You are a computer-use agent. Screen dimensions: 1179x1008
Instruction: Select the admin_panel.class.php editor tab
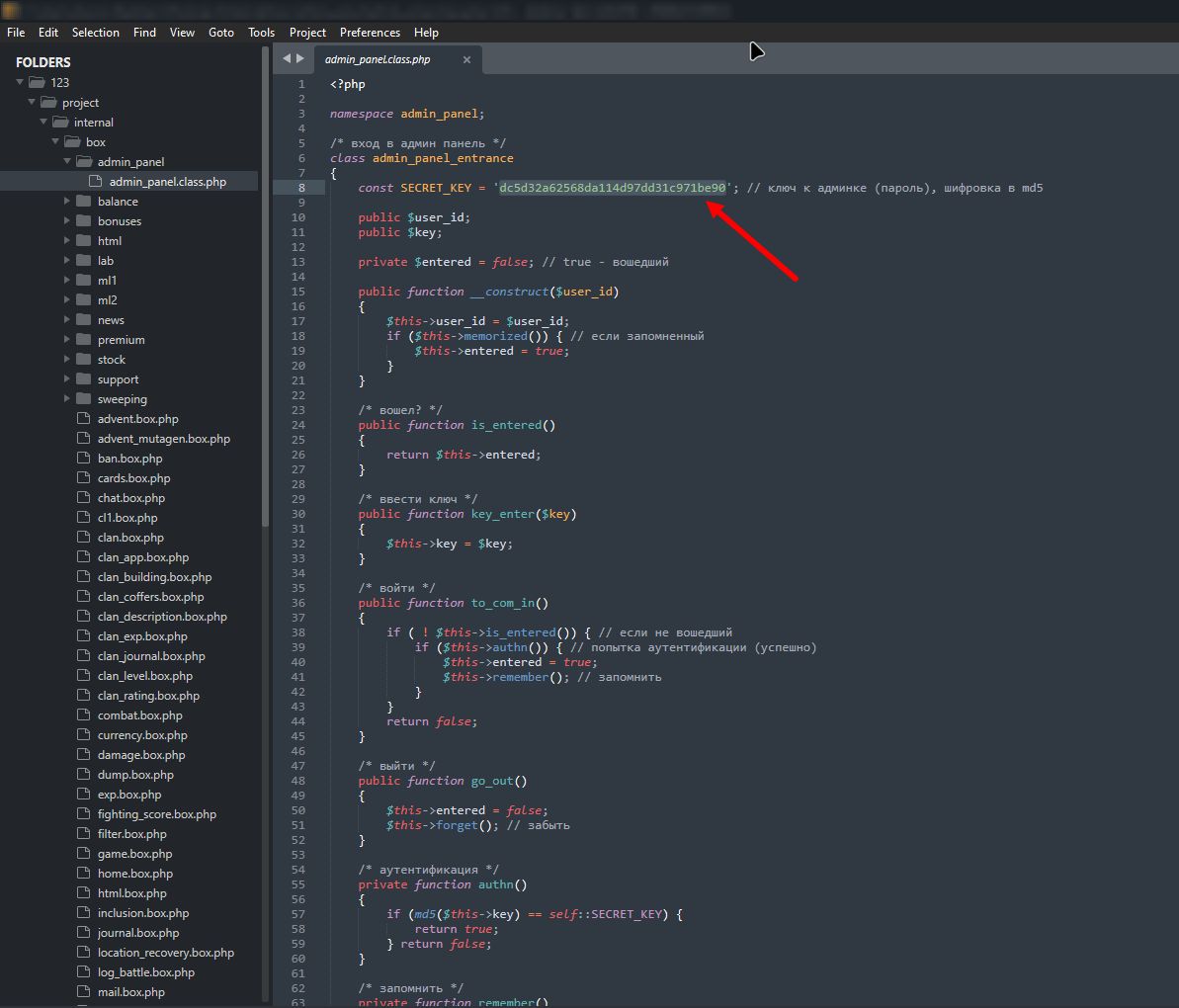pyautogui.click(x=379, y=60)
